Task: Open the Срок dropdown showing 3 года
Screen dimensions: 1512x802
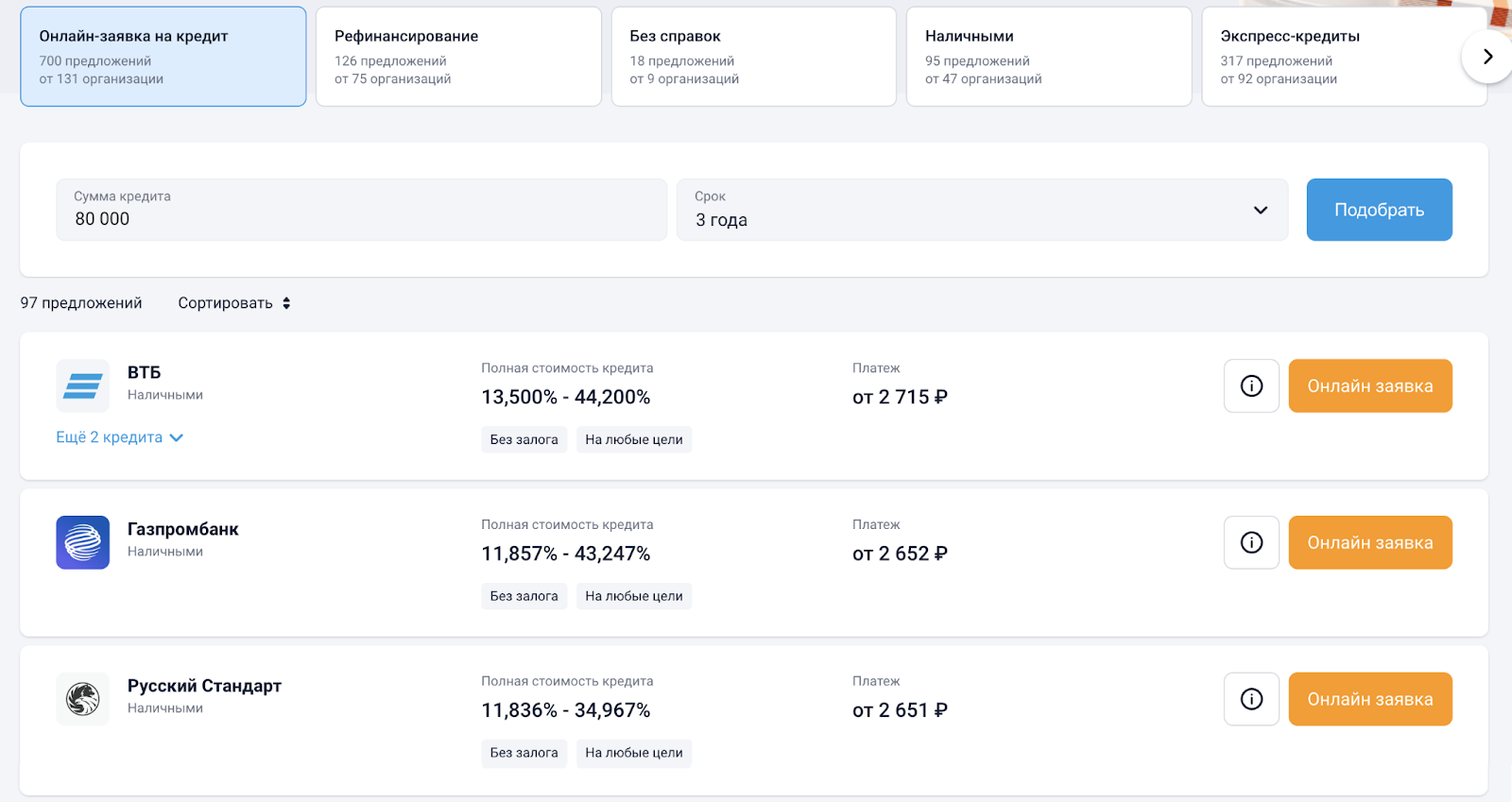Action: [982, 210]
